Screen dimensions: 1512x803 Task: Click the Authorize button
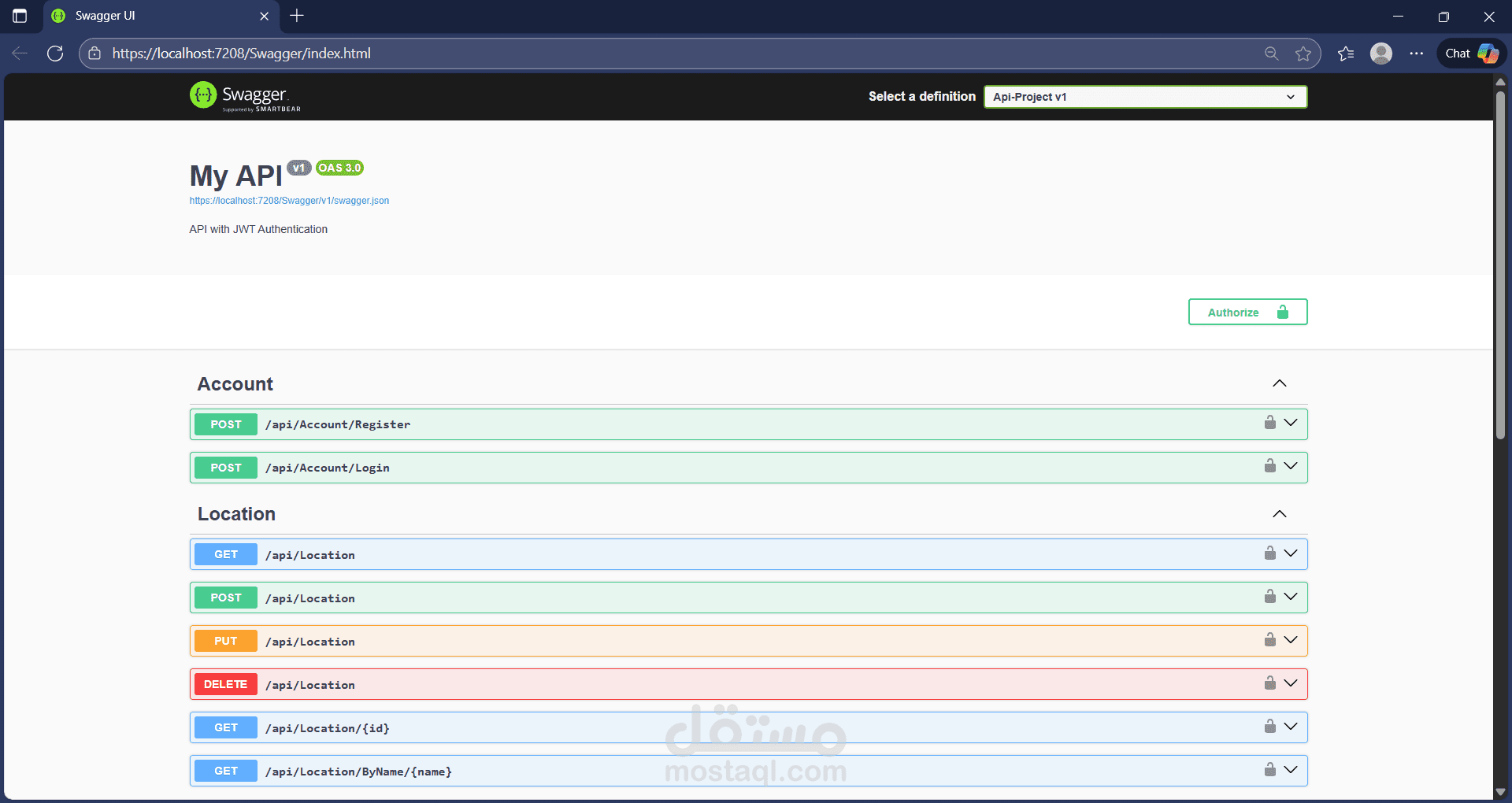(x=1247, y=312)
